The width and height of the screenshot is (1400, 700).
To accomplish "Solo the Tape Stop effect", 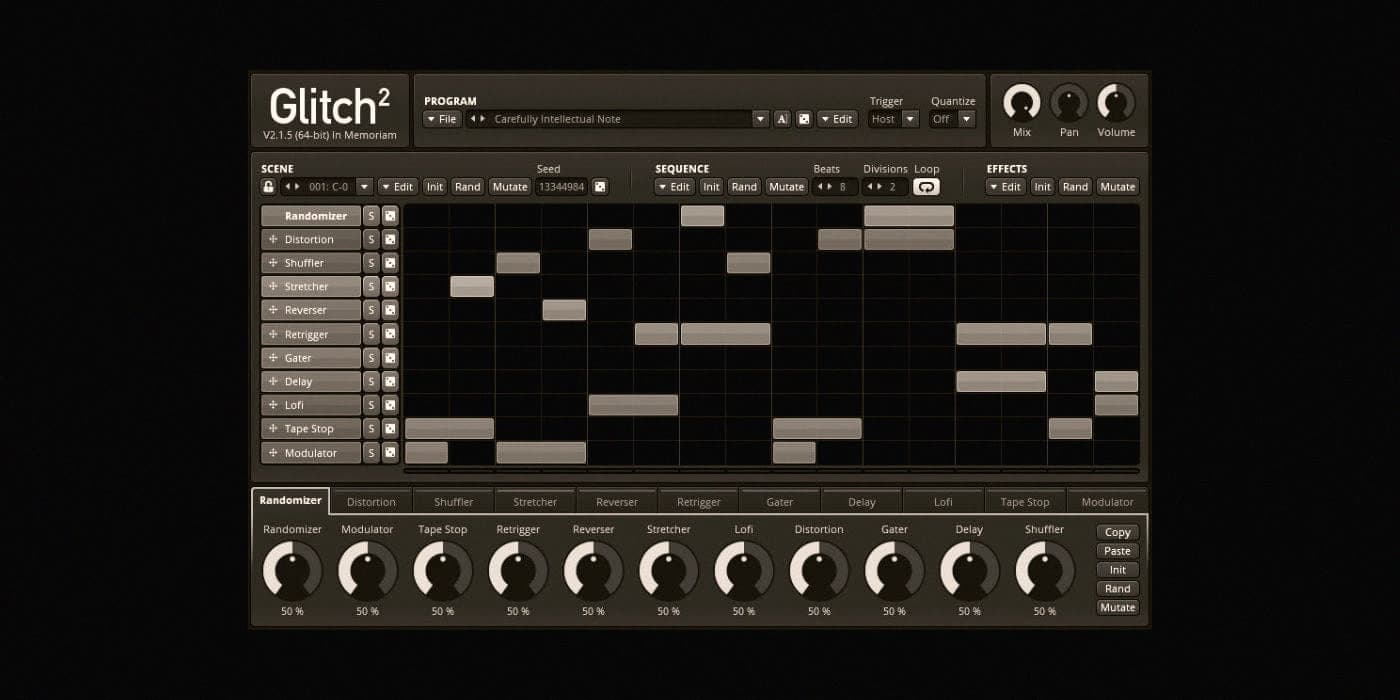I will point(371,429).
